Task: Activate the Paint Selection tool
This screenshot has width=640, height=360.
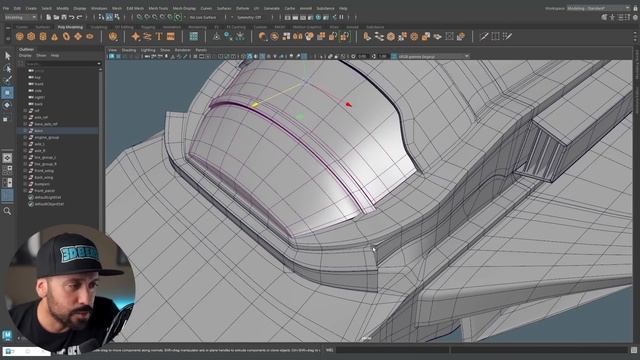Action: (x=7, y=80)
